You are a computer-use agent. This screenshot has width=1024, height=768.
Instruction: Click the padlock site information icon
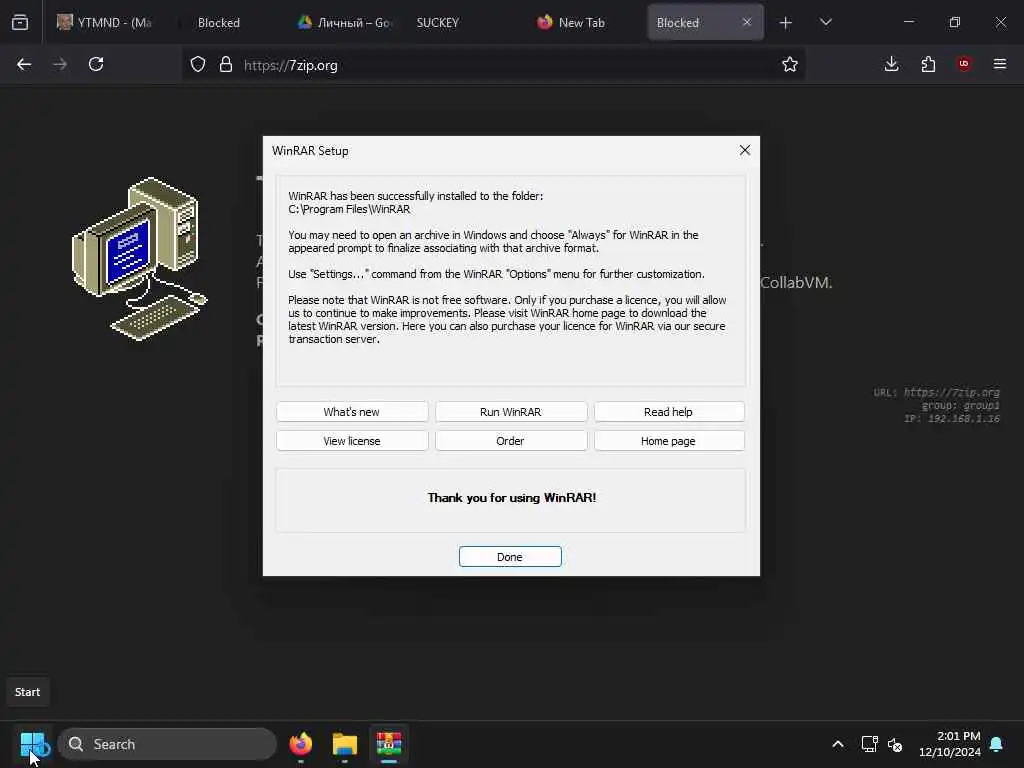tap(226, 65)
